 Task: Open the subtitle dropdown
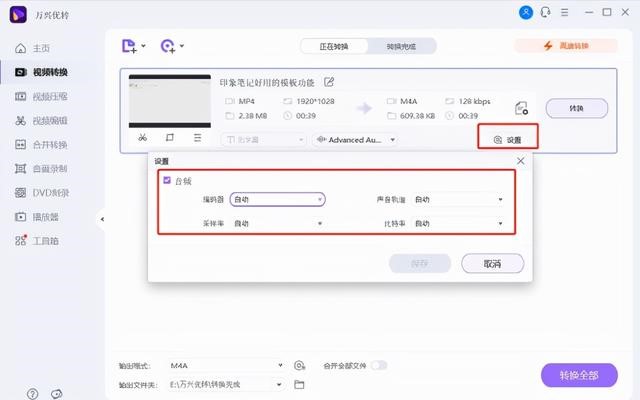pyautogui.click(x=264, y=140)
